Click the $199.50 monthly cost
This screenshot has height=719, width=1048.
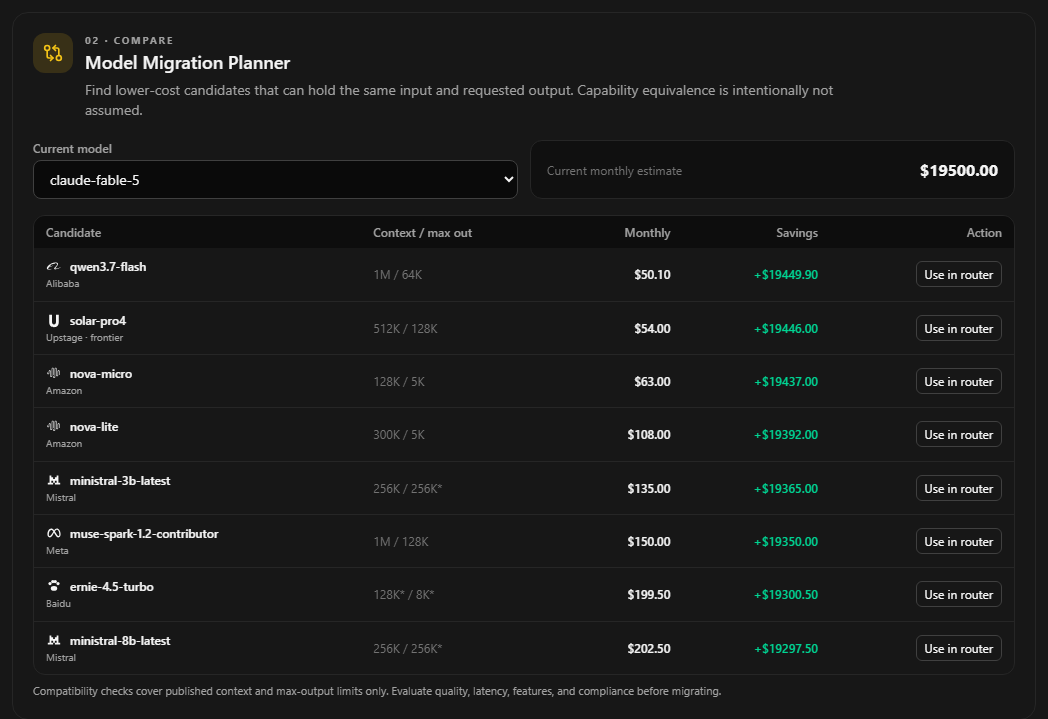(x=649, y=594)
